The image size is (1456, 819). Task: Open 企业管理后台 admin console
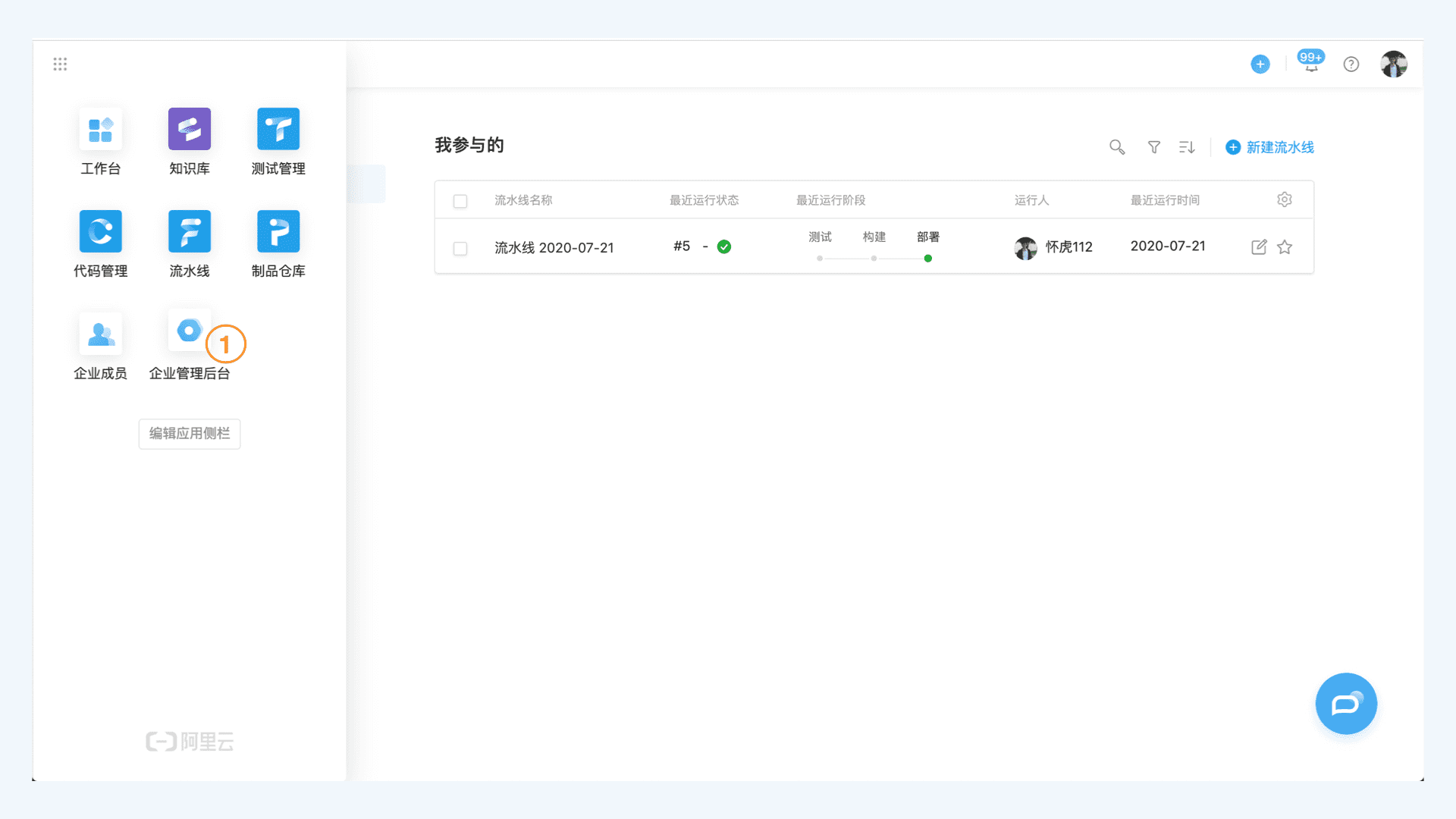(x=189, y=331)
